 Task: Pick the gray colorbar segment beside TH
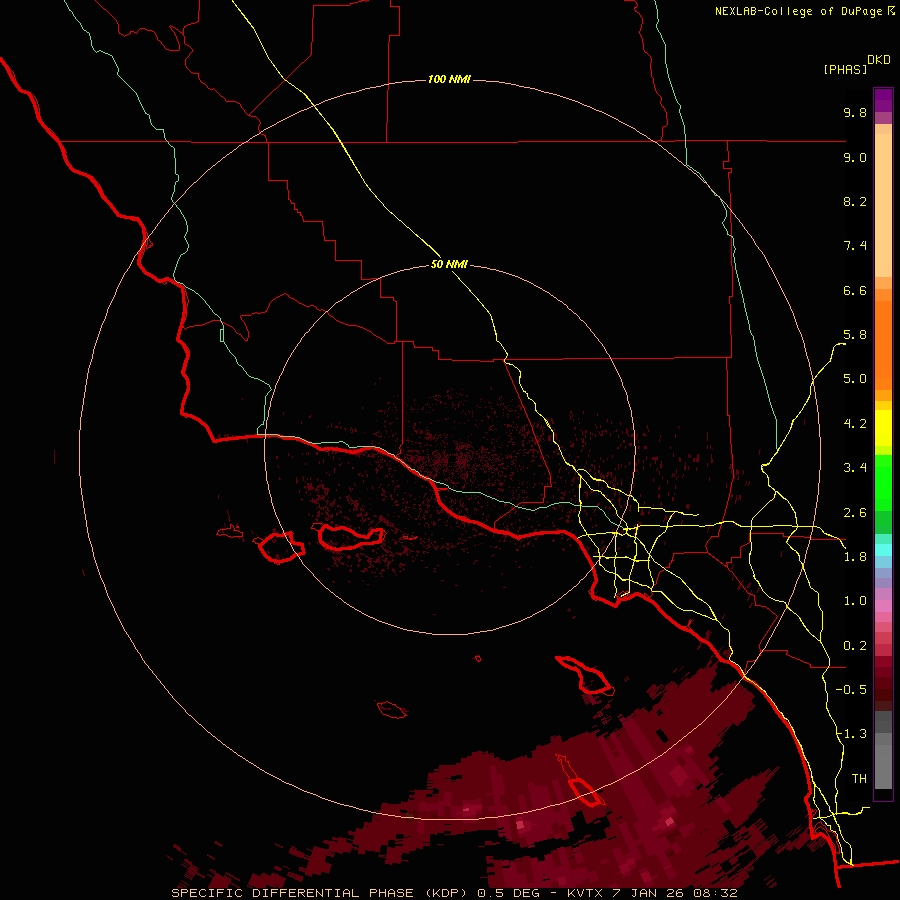[x=883, y=769]
